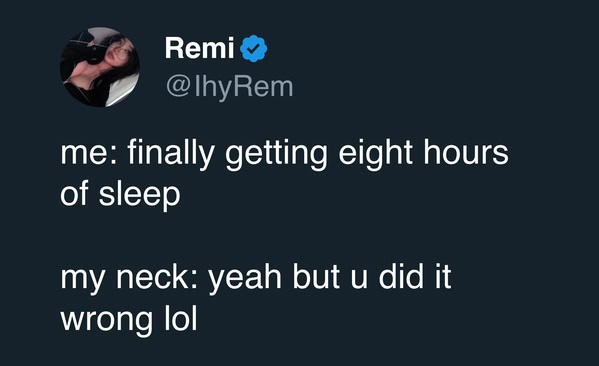Click the word "finally" in the tweet

coord(170,153)
